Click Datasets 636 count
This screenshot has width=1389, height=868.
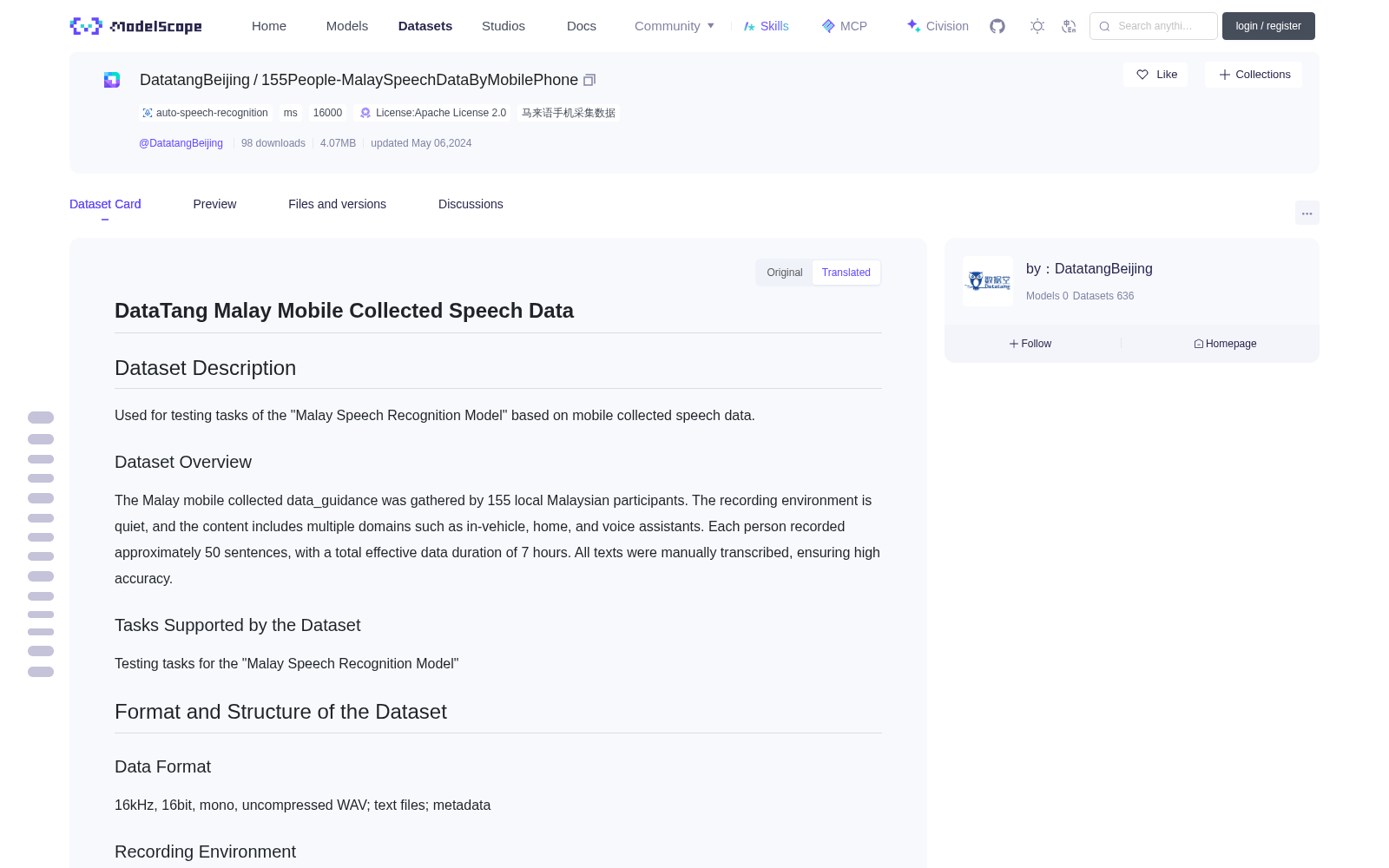[x=1103, y=296]
